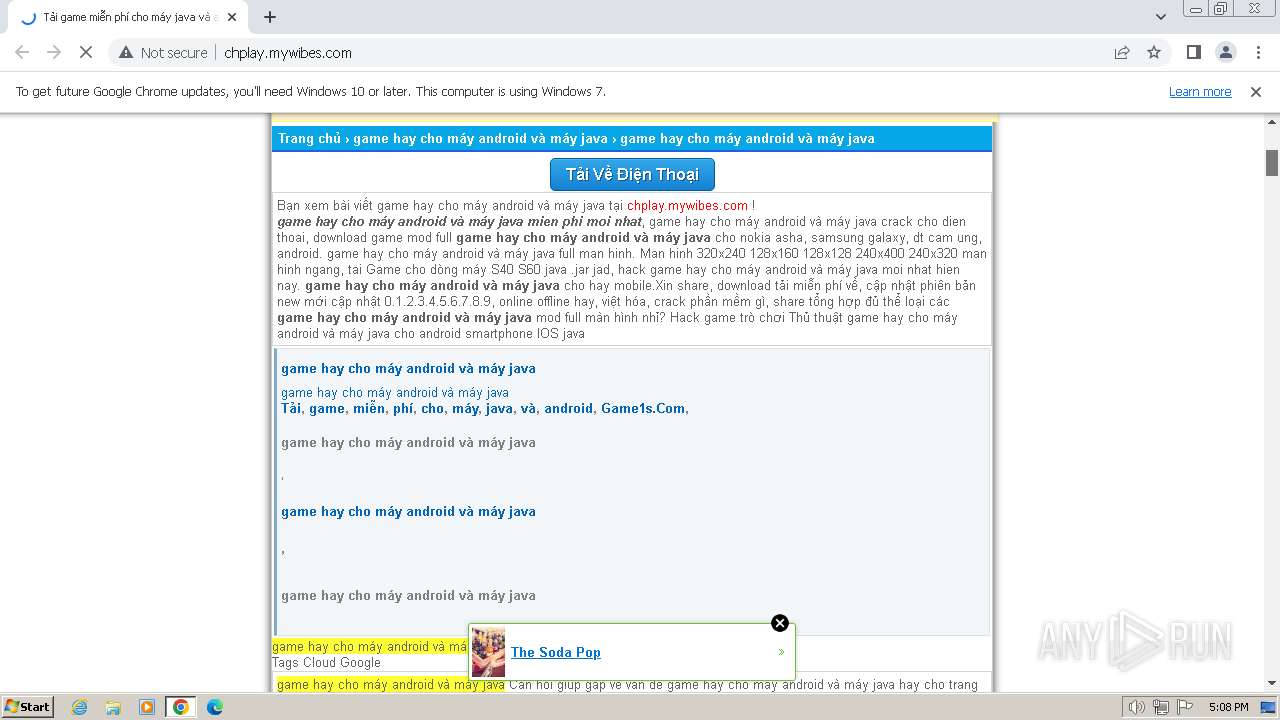Select Tải tag keyword
The height and width of the screenshot is (720, 1280).
291,408
